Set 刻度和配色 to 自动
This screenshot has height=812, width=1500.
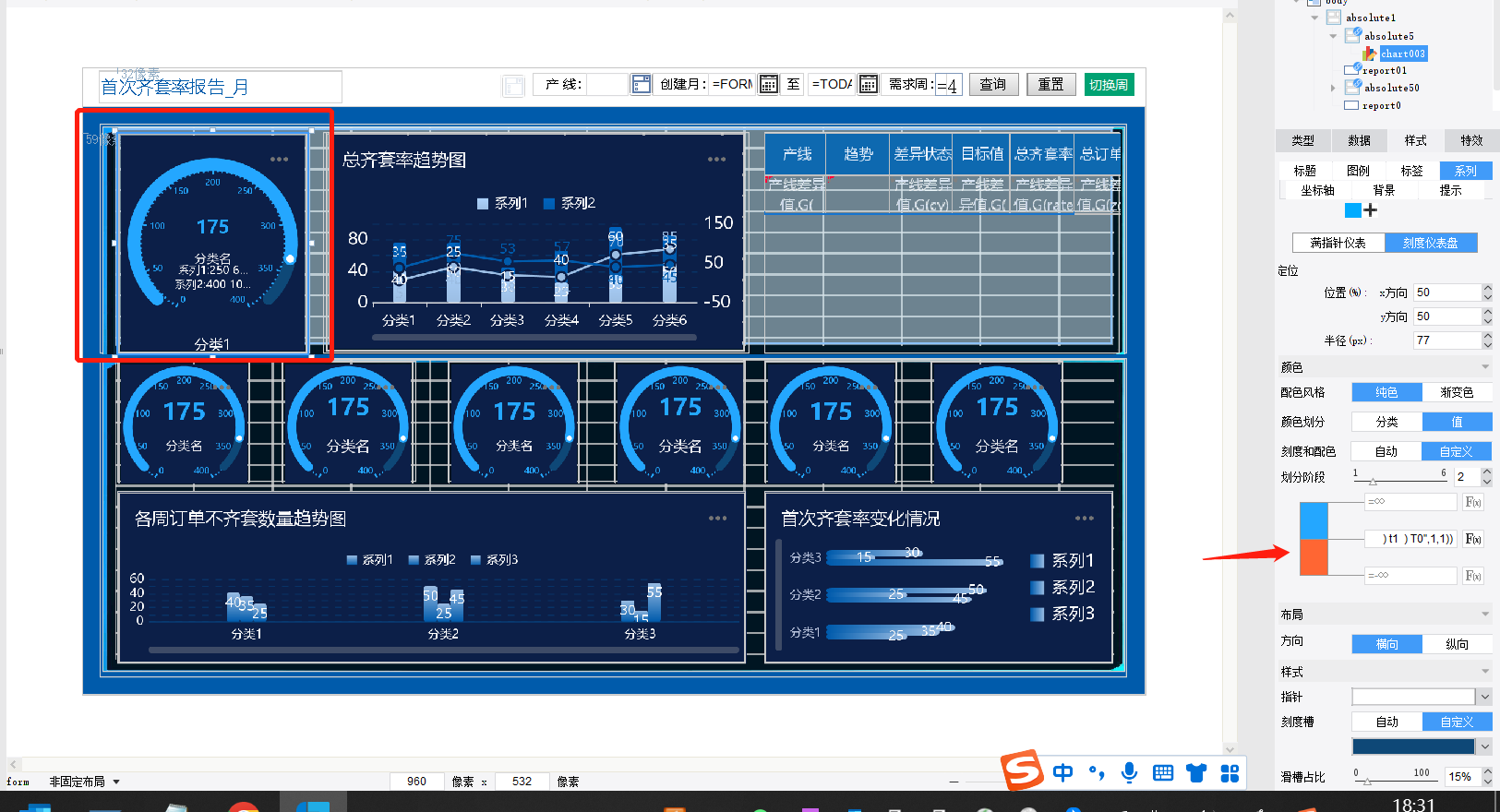tap(1386, 451)
